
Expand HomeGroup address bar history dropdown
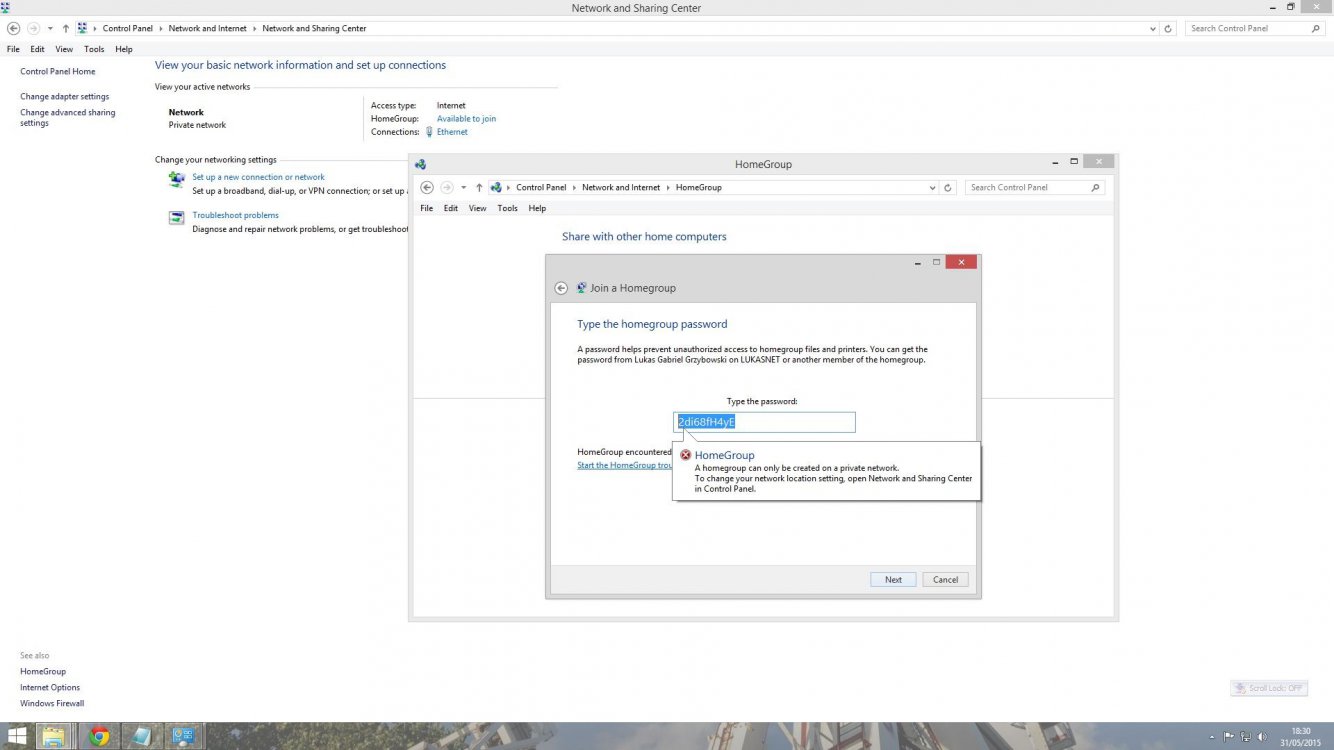(933, 188)
